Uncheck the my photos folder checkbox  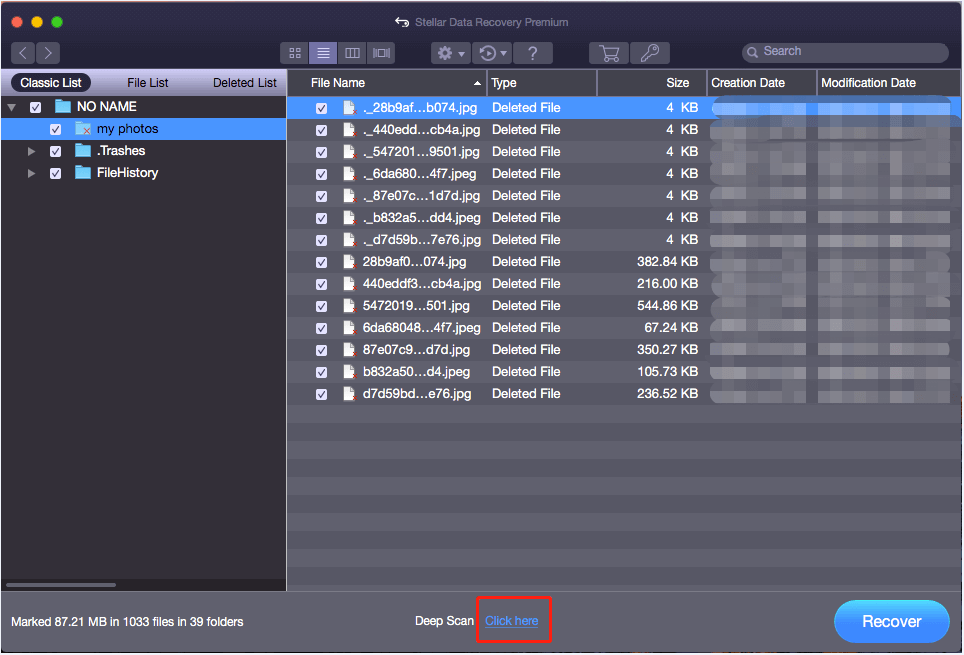tap(56, 129)
